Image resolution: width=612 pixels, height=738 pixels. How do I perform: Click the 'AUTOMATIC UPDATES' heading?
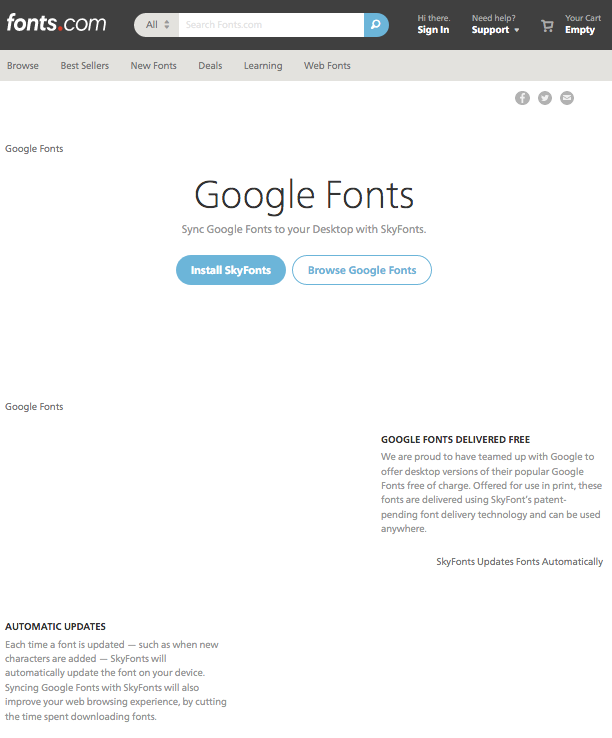pyautogui.click(x=55, y=626)
